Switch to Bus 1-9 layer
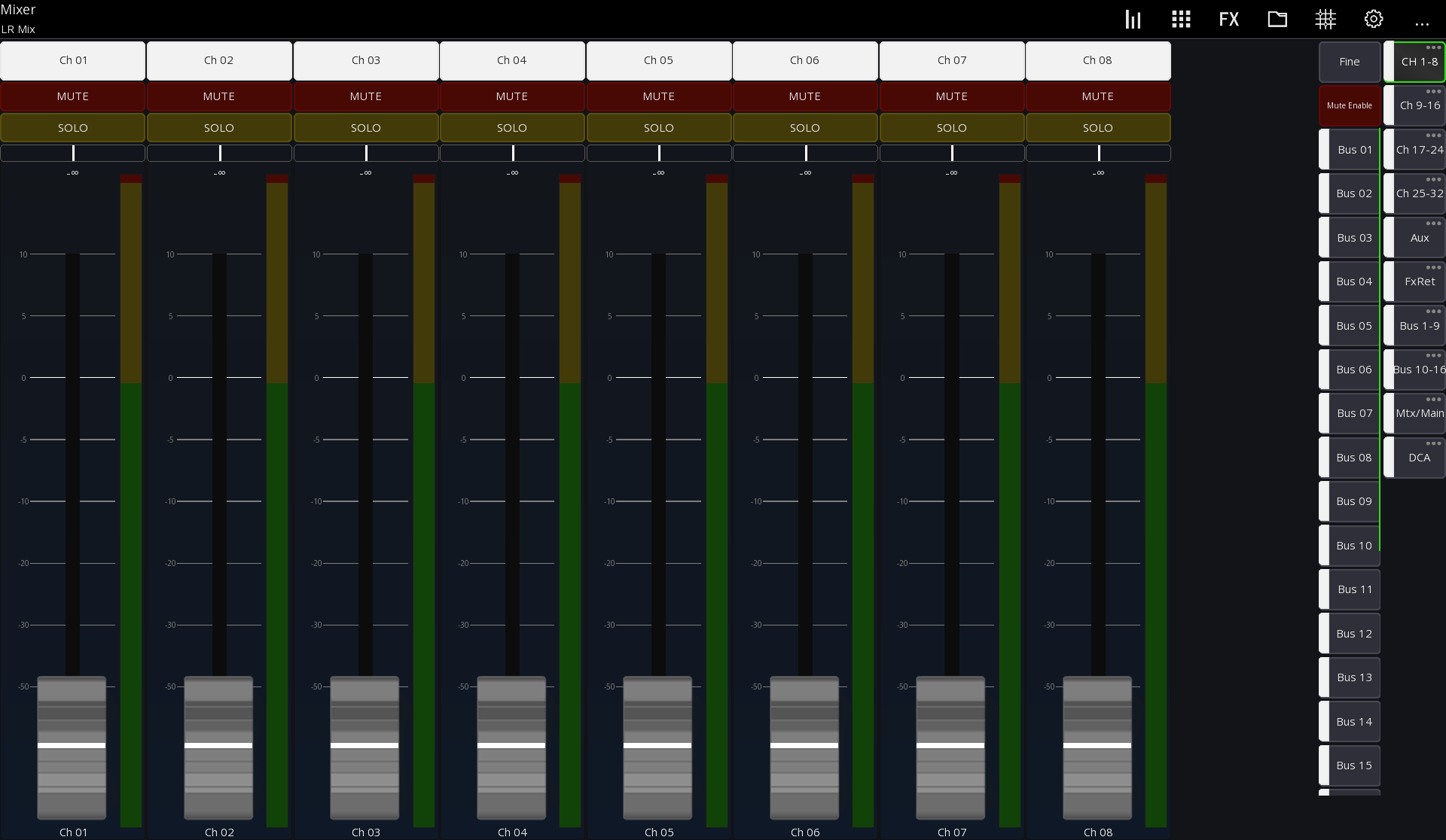Viewport: 1446px width, 840px height. point(1415,326)
